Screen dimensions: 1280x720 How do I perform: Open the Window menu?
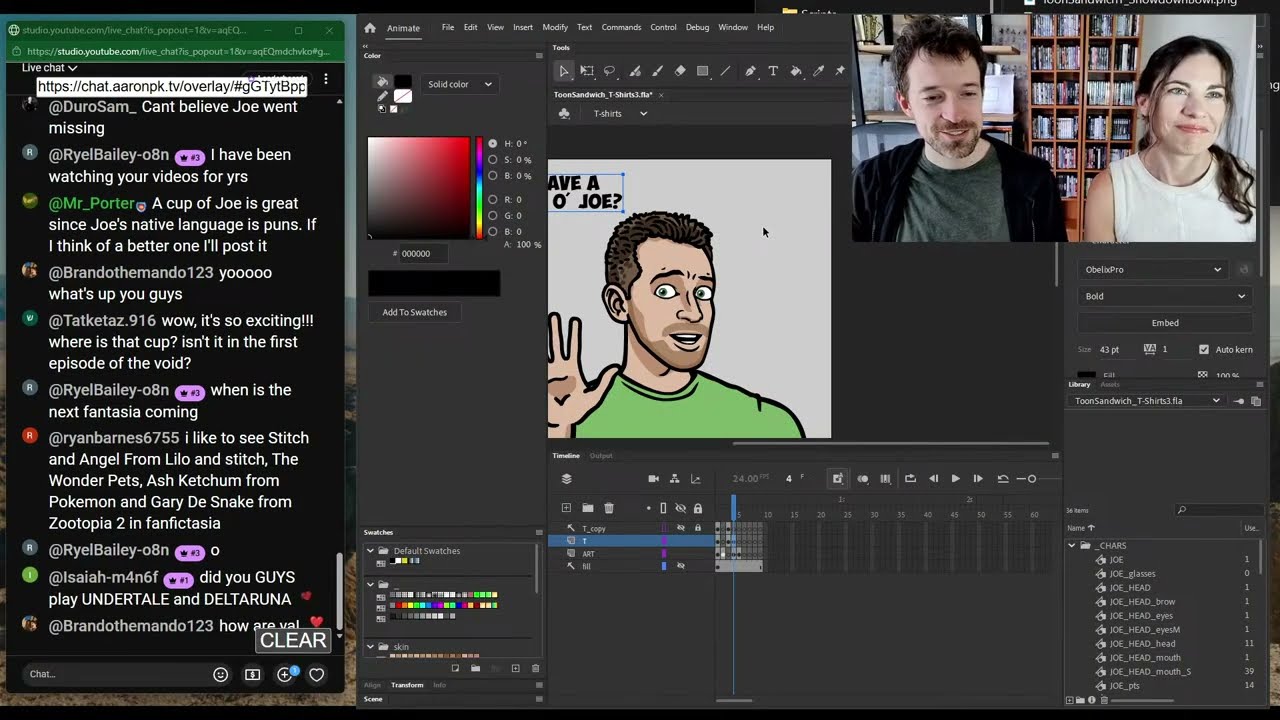pos(733,28)
